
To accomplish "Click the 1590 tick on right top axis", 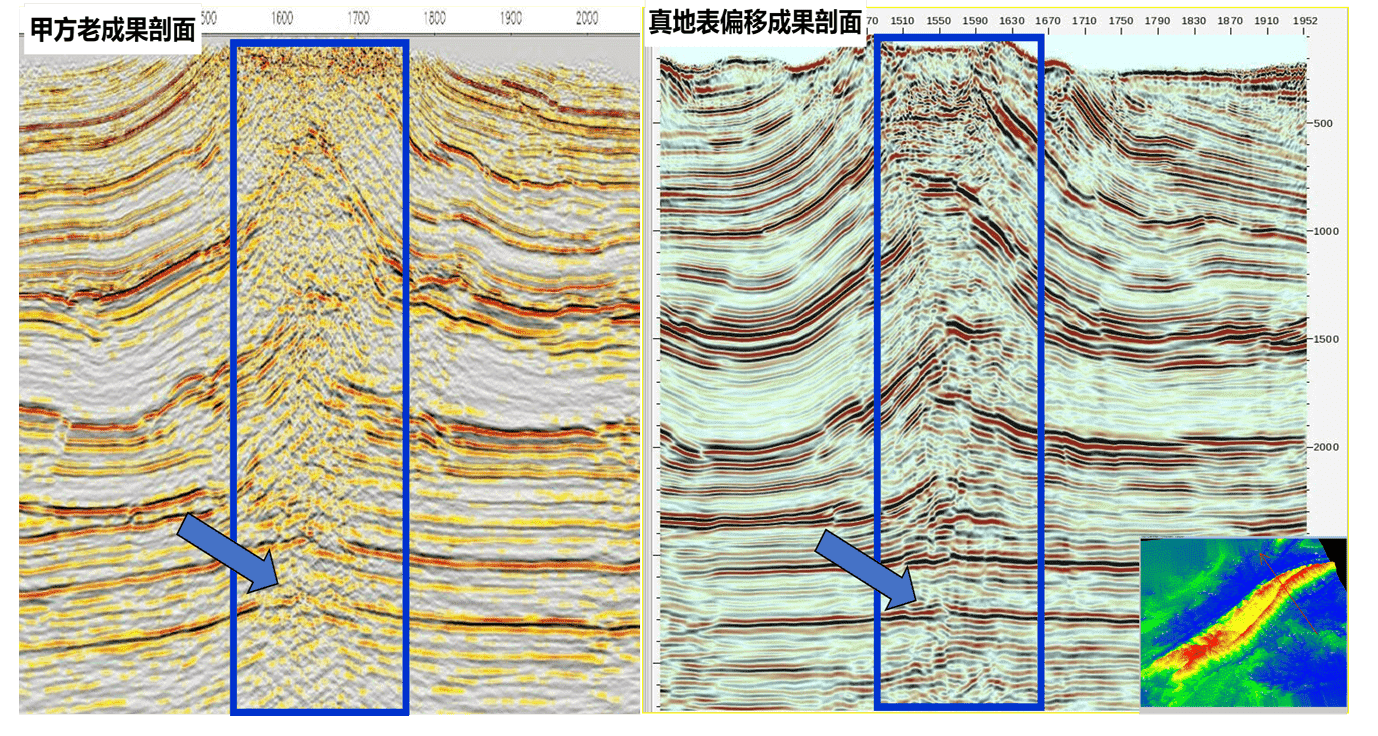I will tap(975, 20).
